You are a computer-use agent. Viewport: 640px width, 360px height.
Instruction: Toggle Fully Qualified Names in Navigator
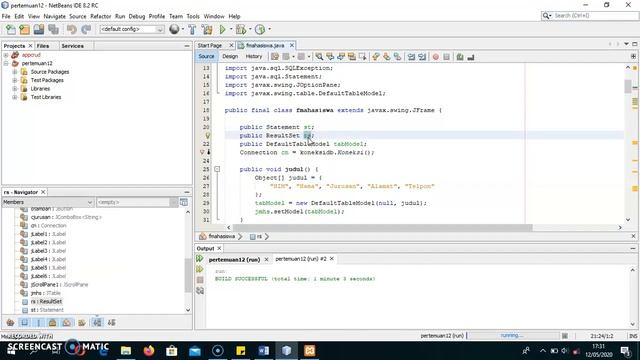tap(82, 322)
